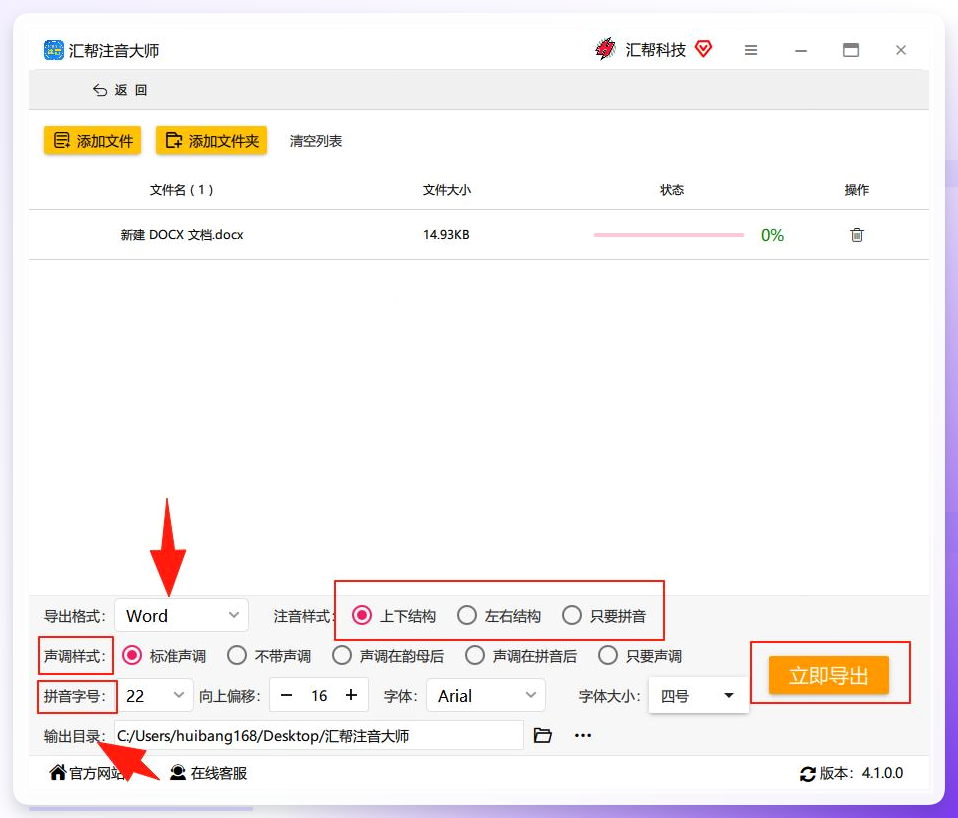Select the 不带声调 radio button
The image size is (958, 818).
[237, 655]
